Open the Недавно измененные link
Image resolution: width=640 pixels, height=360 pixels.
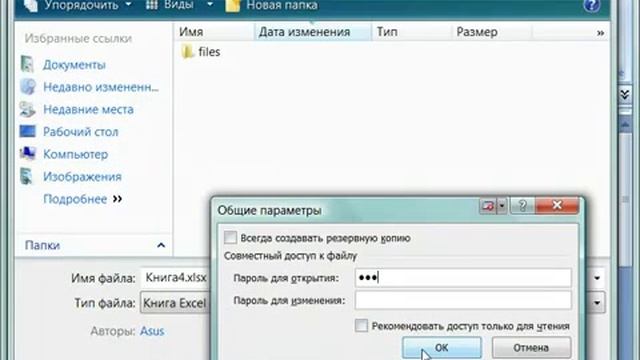pos(101,87)
